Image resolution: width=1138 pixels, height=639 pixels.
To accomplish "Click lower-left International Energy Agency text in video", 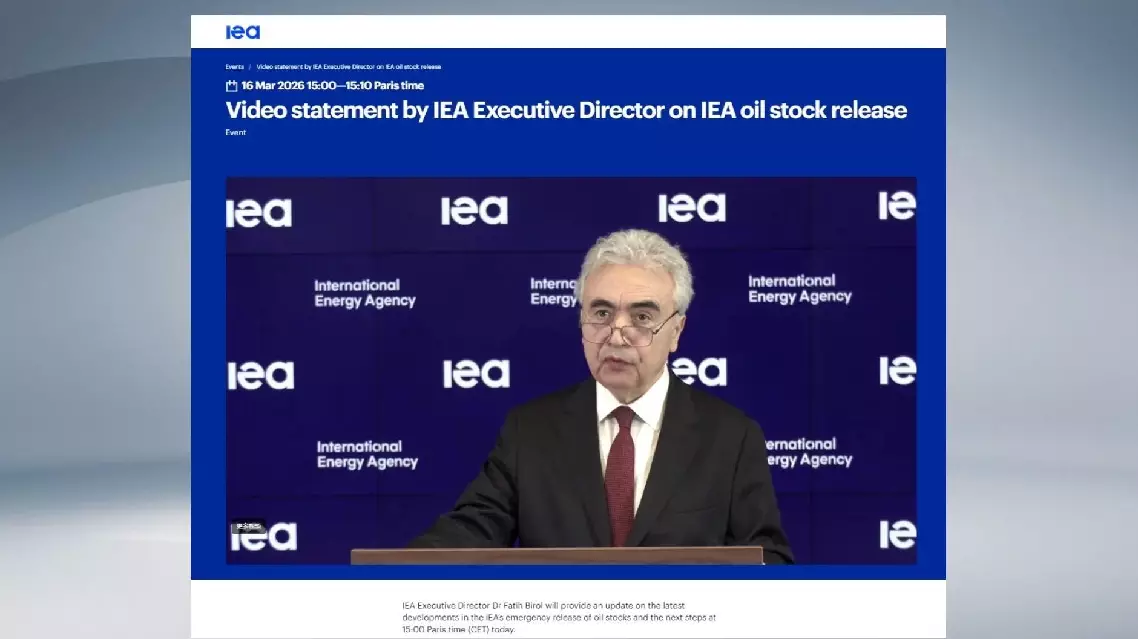I will pyautogui.click(x=367, y=454).
